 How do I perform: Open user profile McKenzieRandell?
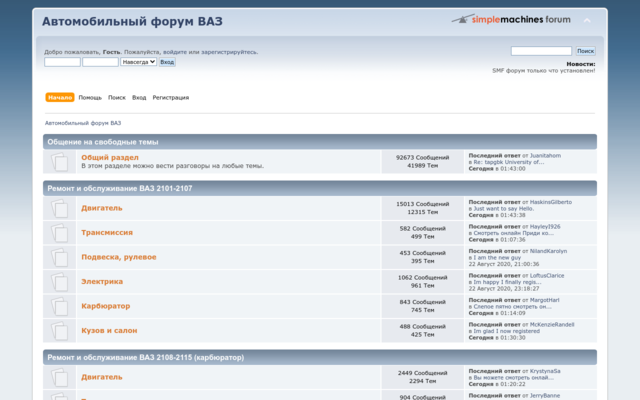tap(552, 324)
